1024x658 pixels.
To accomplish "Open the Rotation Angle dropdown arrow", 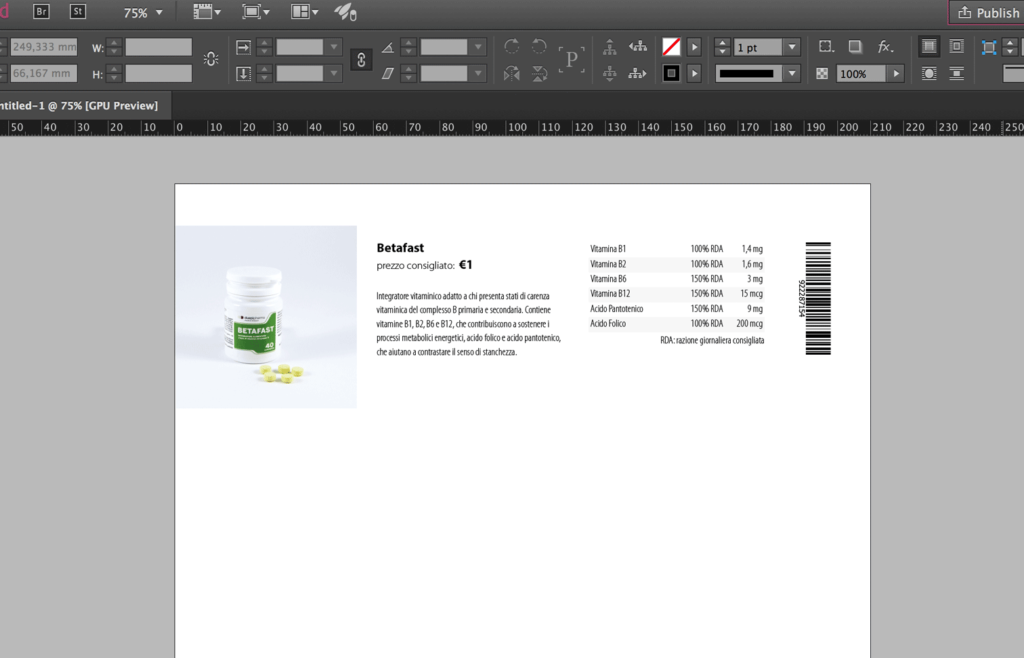I will coord(478,47).
